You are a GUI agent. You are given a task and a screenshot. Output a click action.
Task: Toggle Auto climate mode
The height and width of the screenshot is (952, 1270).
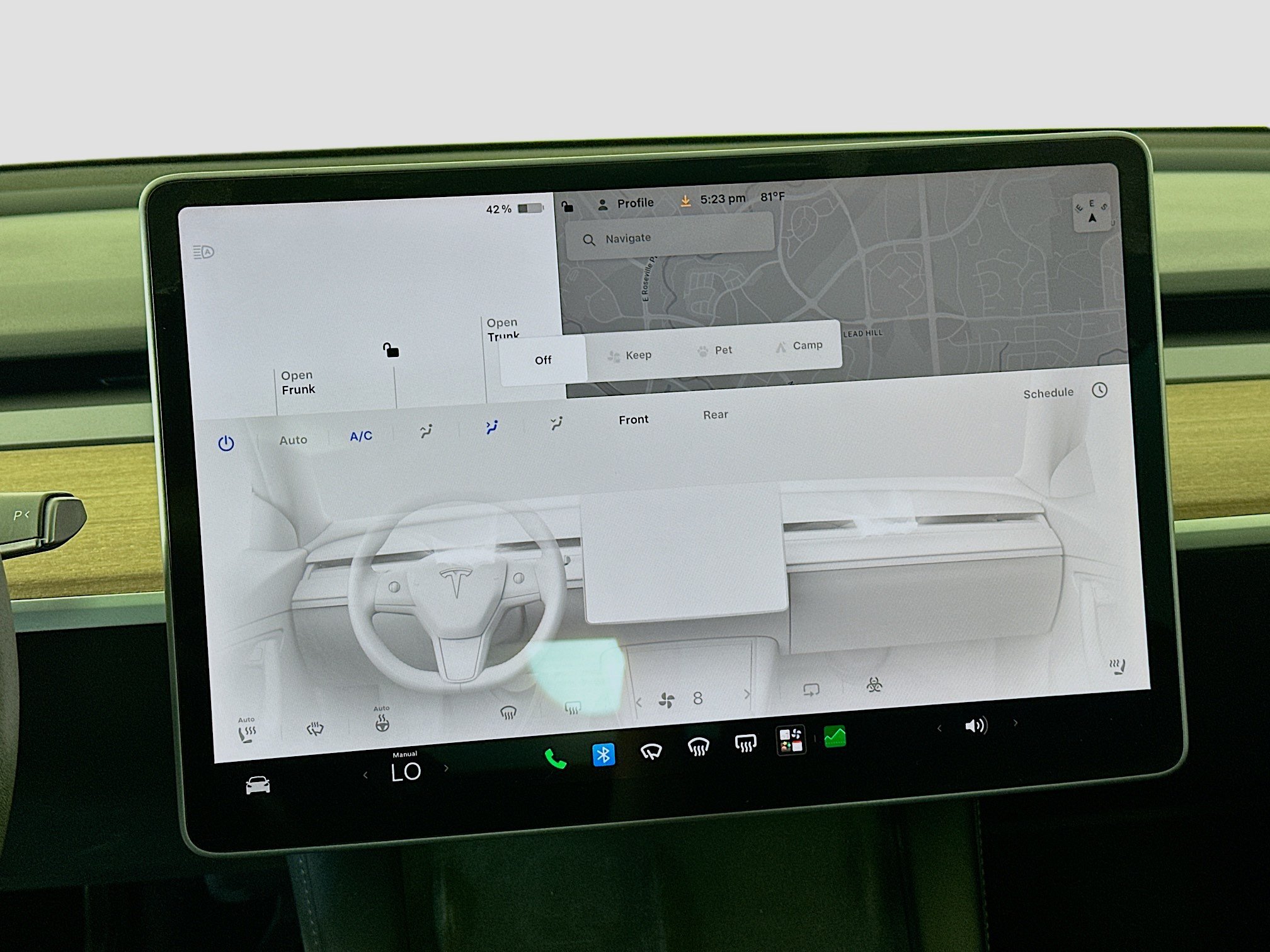point(293,440)
